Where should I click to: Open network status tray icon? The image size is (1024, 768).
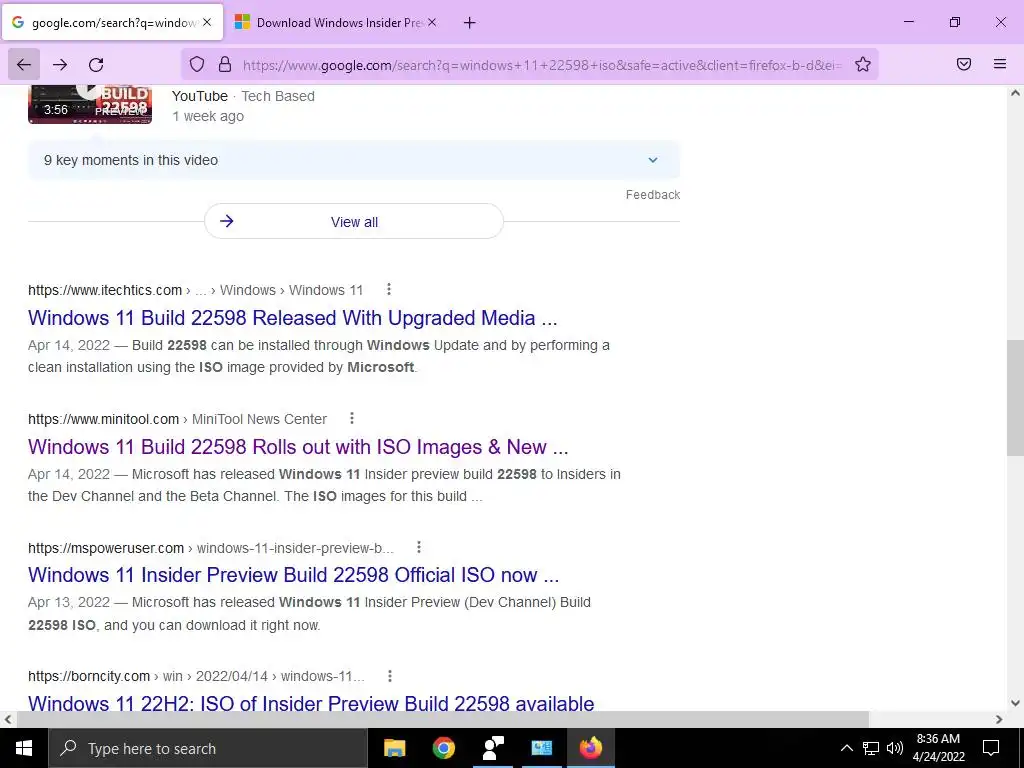point(871,748)
